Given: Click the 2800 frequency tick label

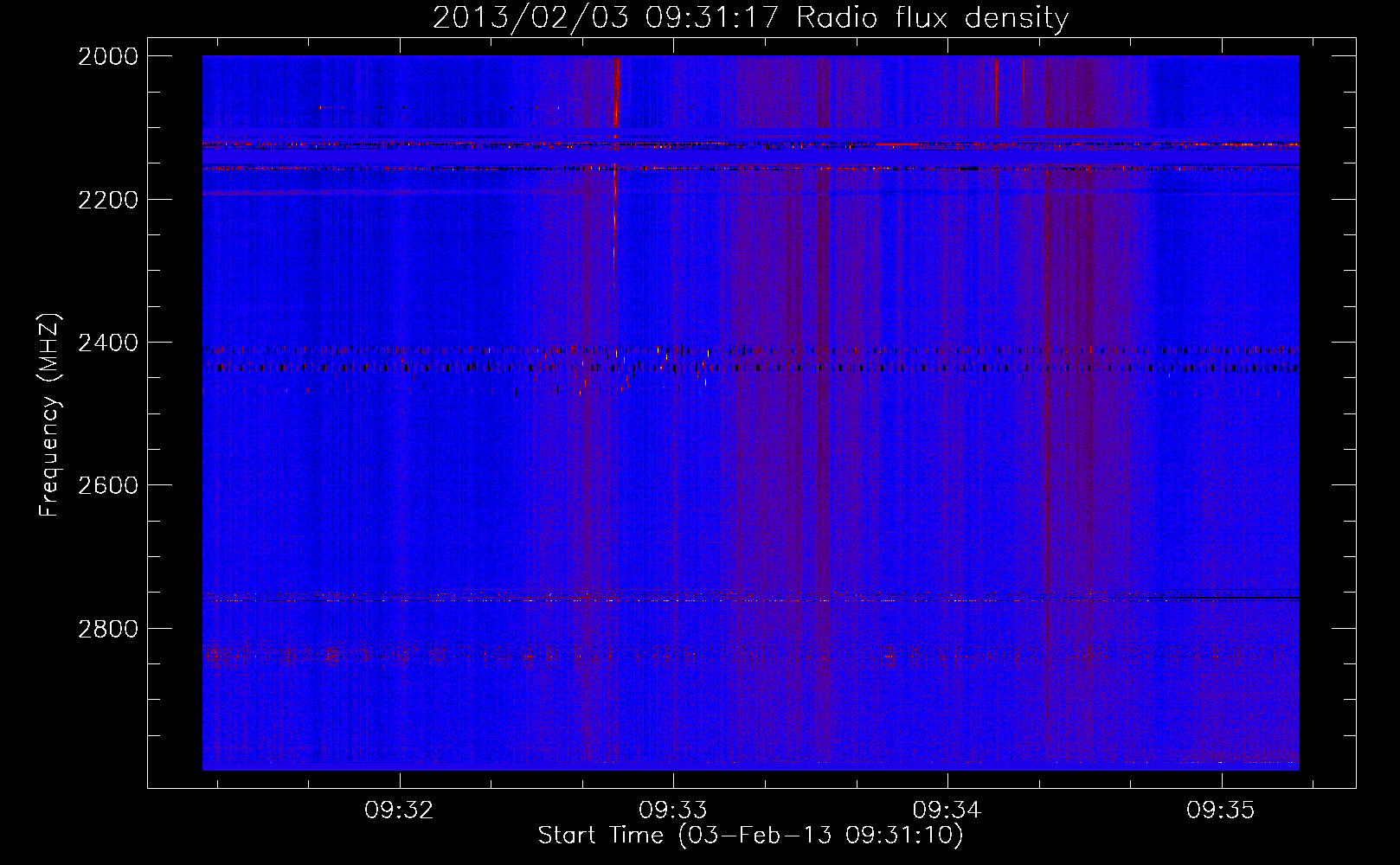Looking at the screenshot, I should 108,628.
